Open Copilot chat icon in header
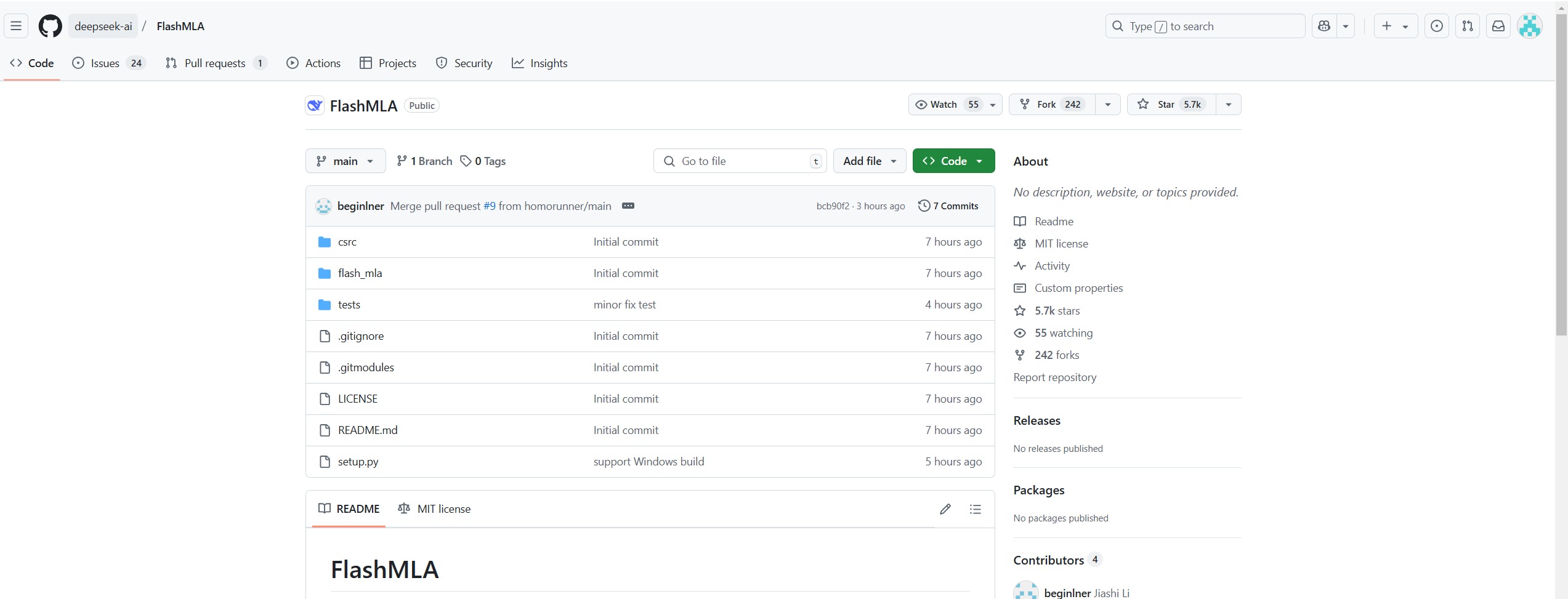The width and height of the screenshot is (1568, 599). [1324, 26]
